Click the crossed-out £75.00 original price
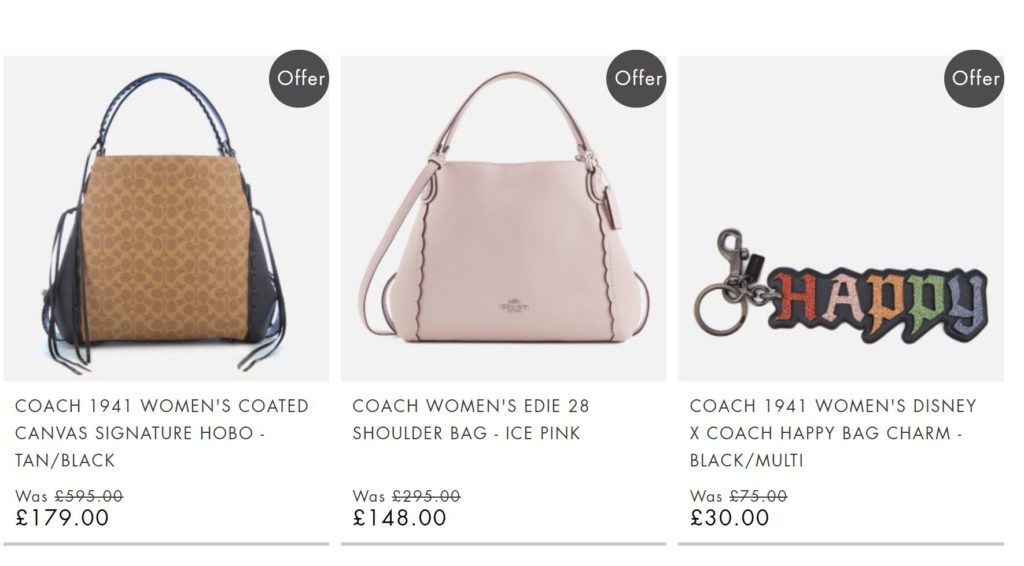The width and height of the screenshot is (1024, 566). coord(758,496)
